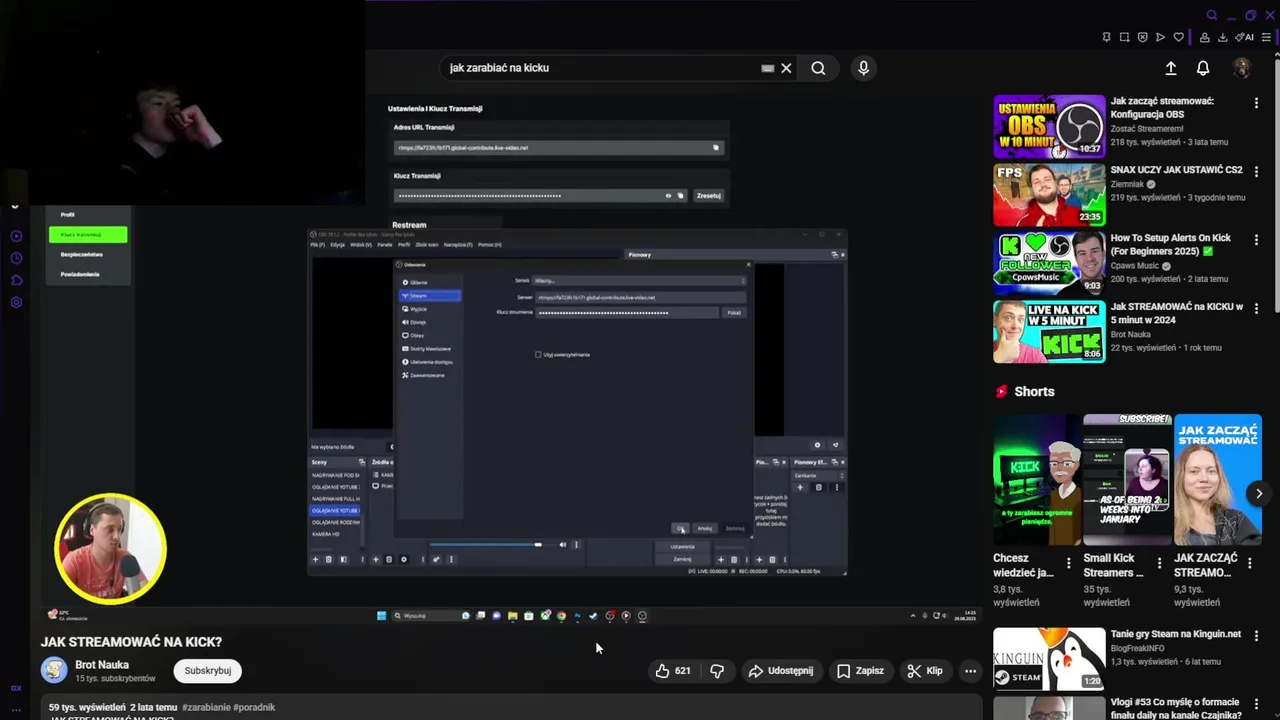The height and width of the screenshot is (720, 1280).
Task: Open Ustawienia OBS w 10 minut thumbnail
Action: click(1049, 127)
